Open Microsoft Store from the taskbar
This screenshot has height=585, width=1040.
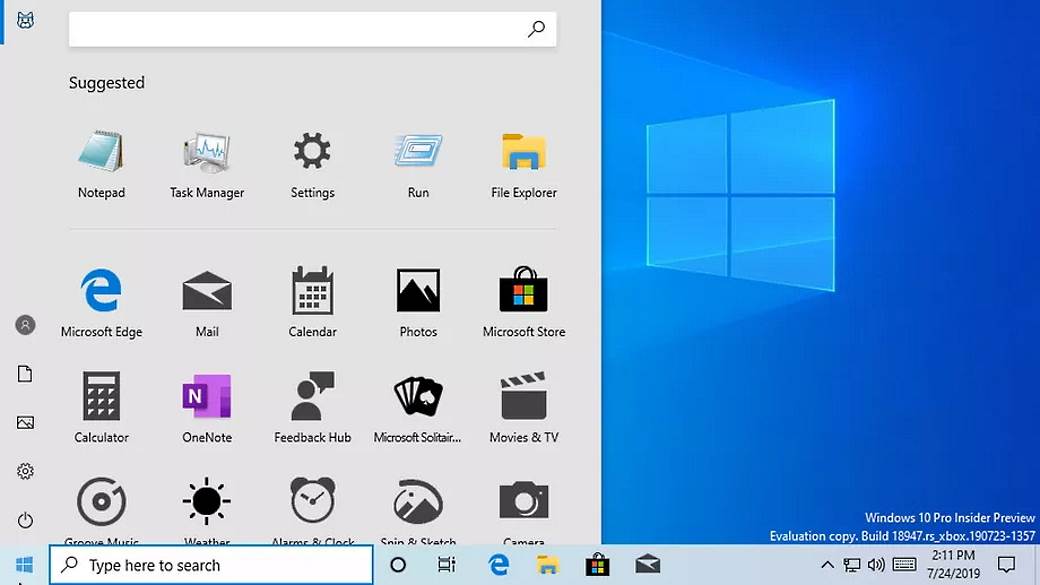click(x=597, y=565)
